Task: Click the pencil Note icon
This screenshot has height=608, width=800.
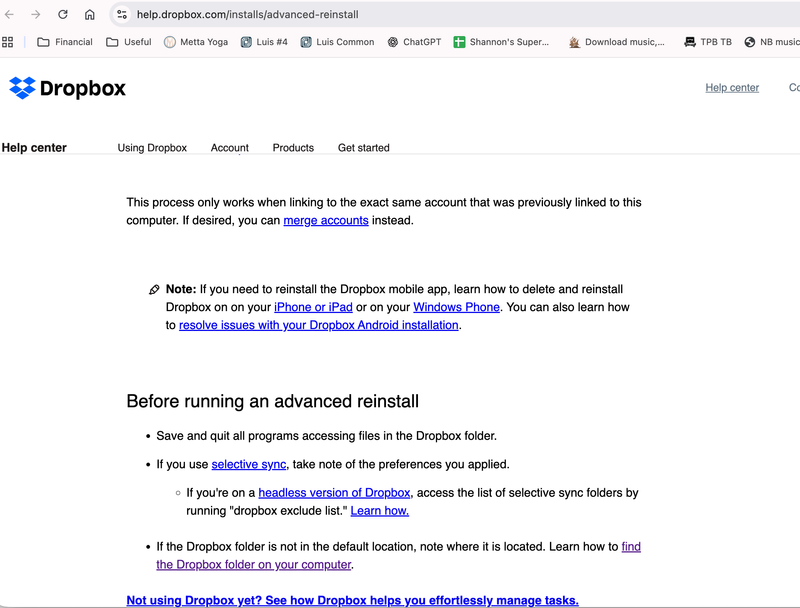Action: (x=154, y=290)
